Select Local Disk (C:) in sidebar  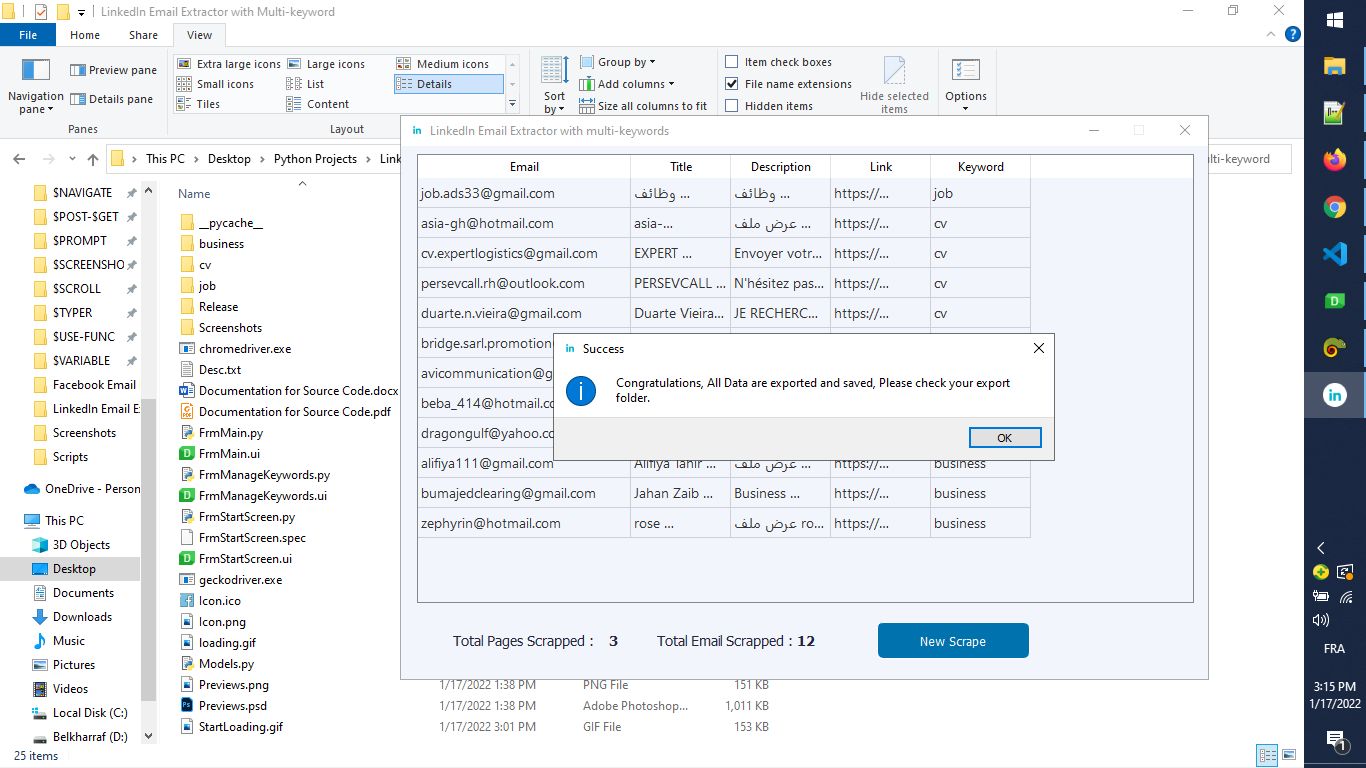click(80, 713)
